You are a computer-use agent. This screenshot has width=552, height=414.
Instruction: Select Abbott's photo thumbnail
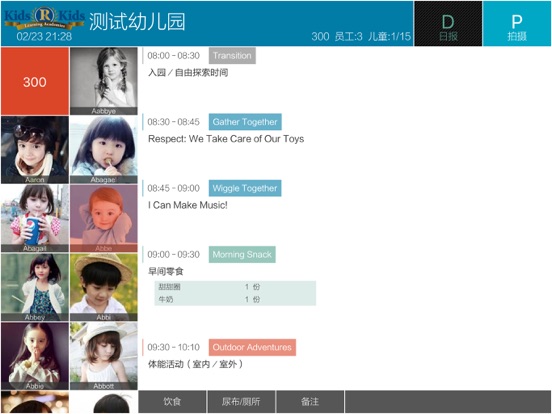[104, 356]
